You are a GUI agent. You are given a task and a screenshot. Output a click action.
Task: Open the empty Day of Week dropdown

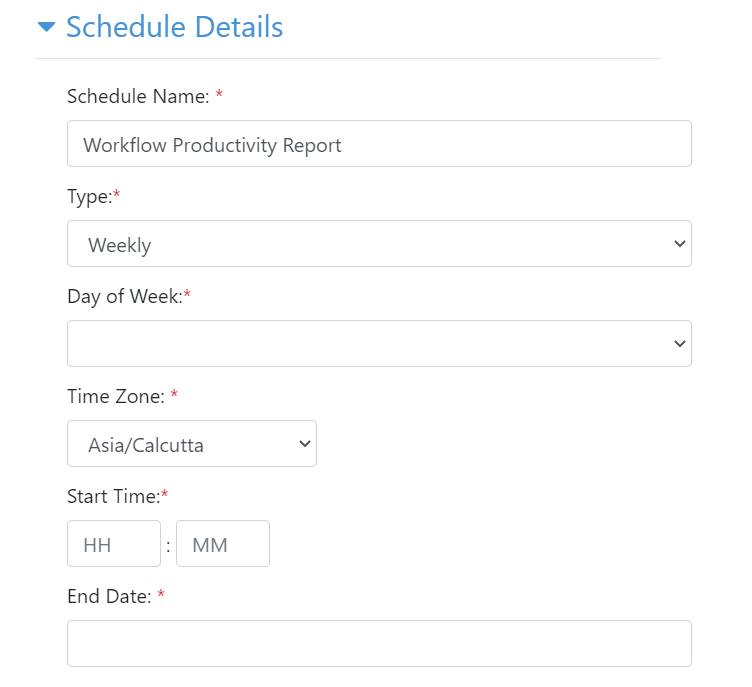[x=379, y=344]
